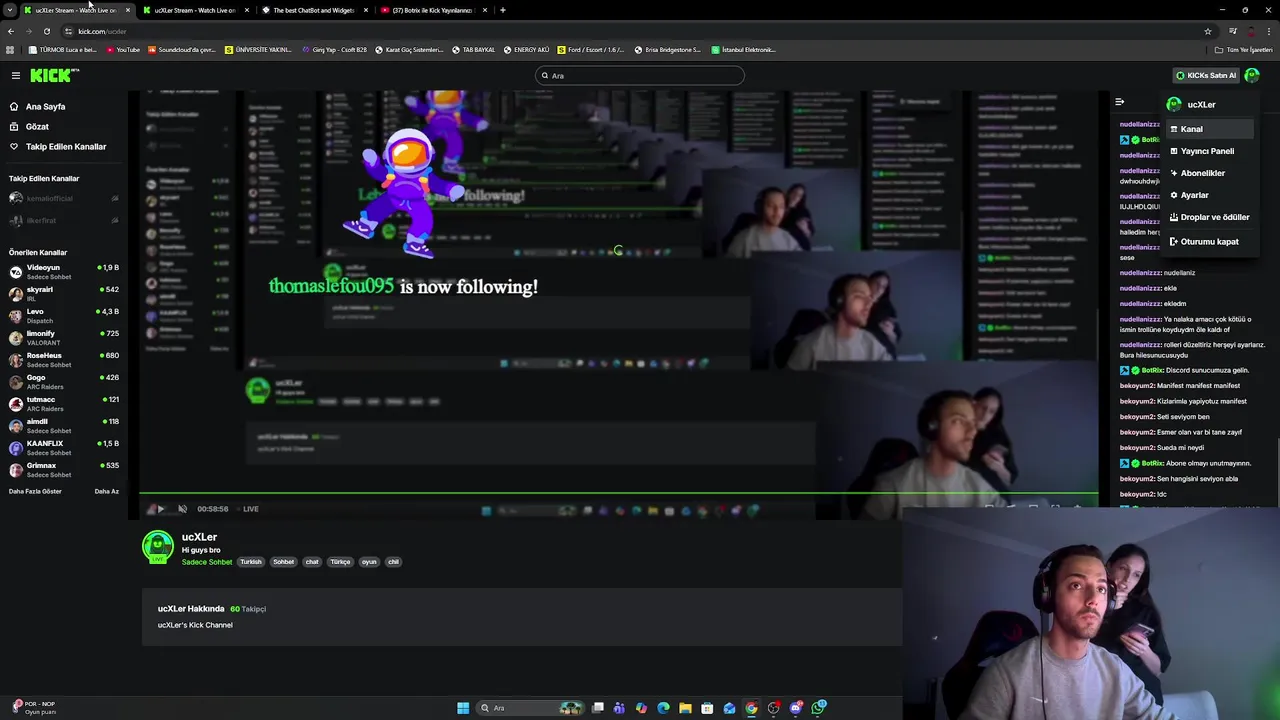Open the YouTube bookmark
This screenshot has width=1280, height=720.
coord(123,49)
